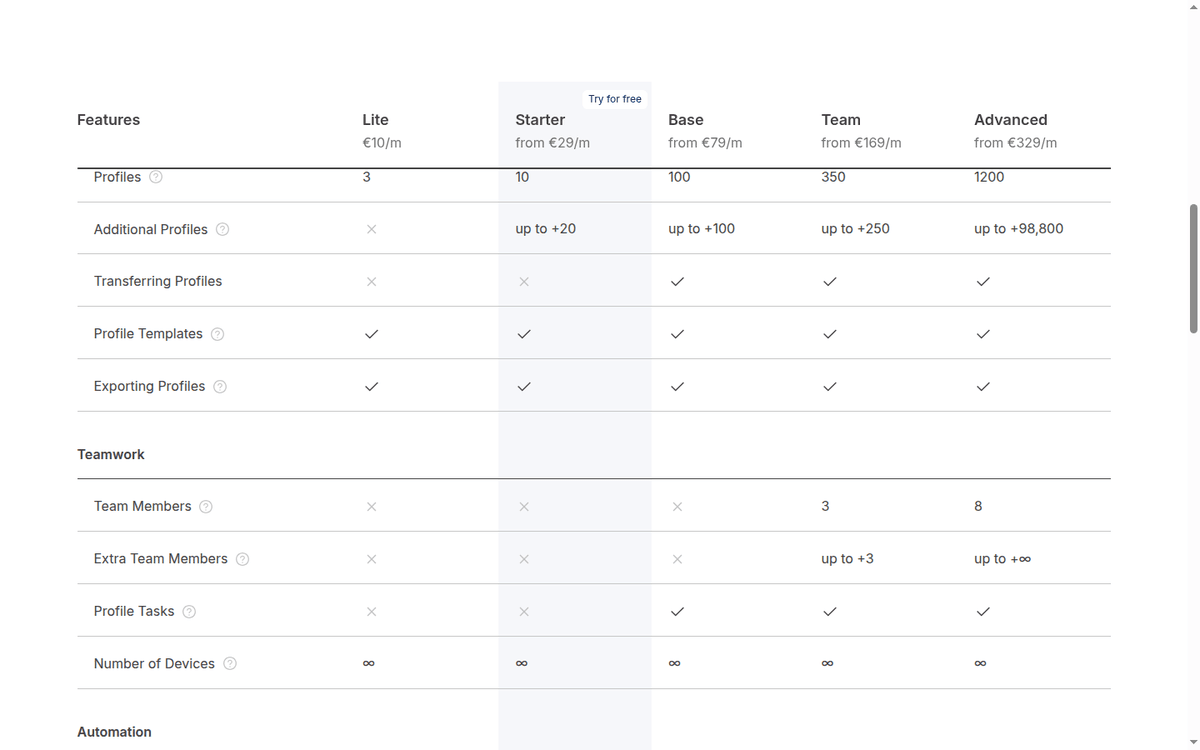This screenshot has height=750, width=1200.
Task: Click the Profiles value 1200
Action: 990,177
